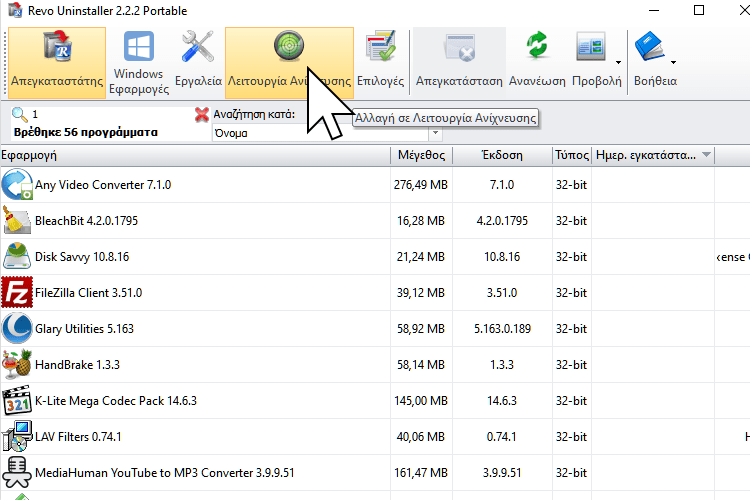Select K-Lite Mega Codec Pack 14.6.3
750x500 pixels.
pyautogui.click(x=116, y=400)
